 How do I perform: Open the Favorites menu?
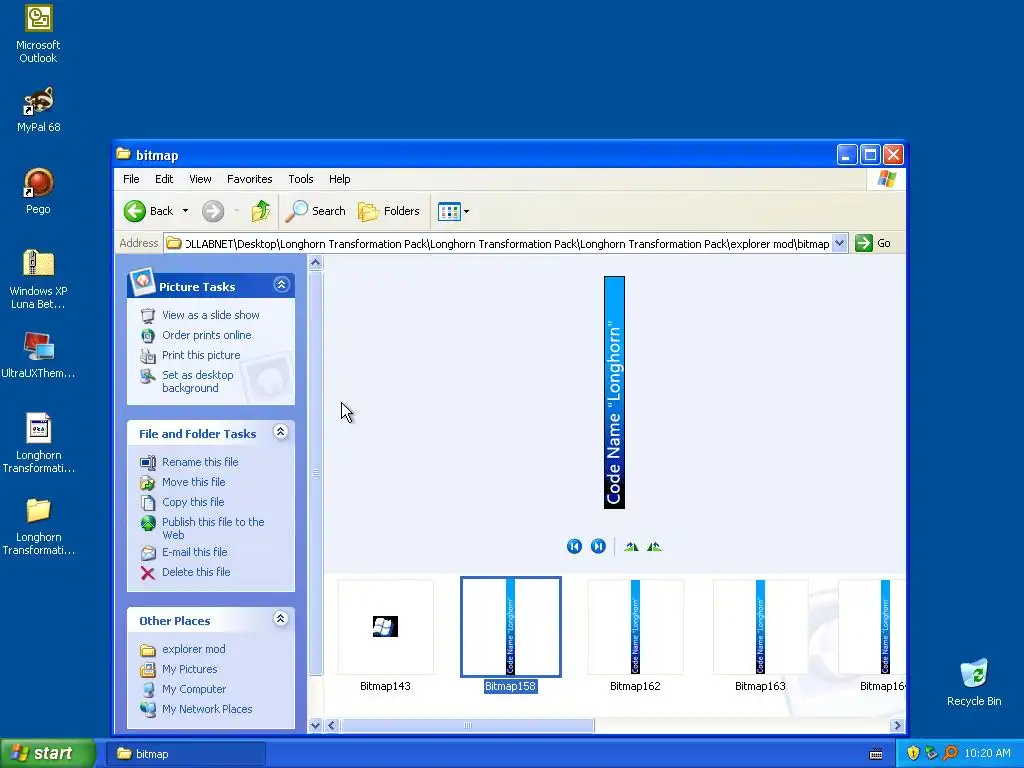point(249,179)
